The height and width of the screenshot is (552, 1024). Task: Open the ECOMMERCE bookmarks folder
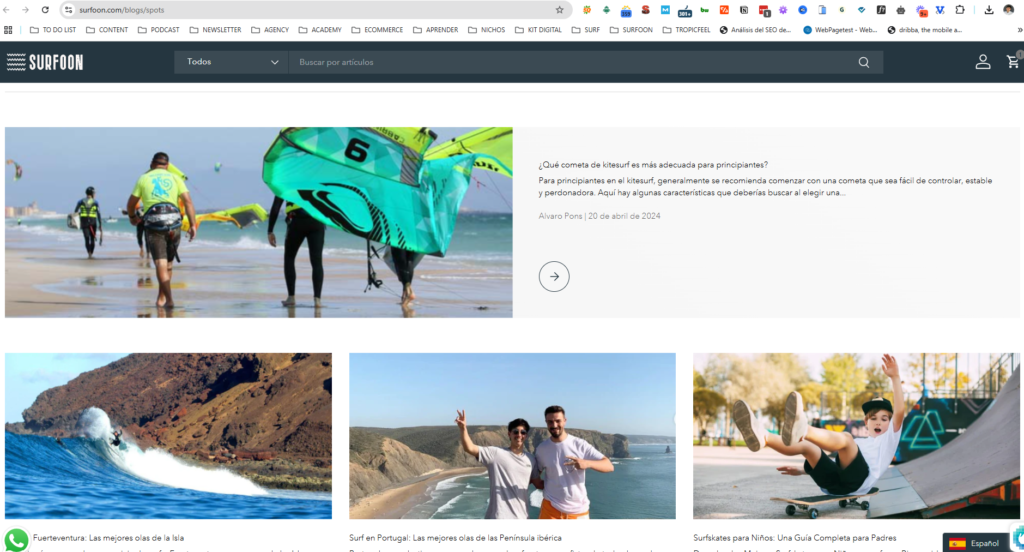(x=376, y=30)
